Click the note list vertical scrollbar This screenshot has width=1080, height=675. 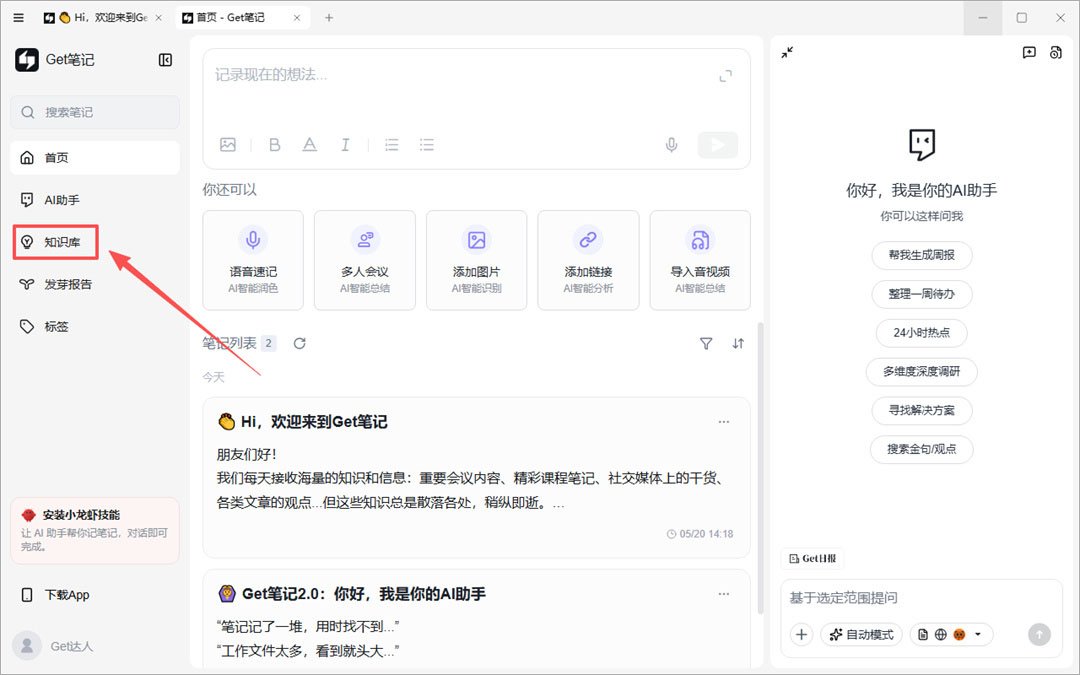760,468
